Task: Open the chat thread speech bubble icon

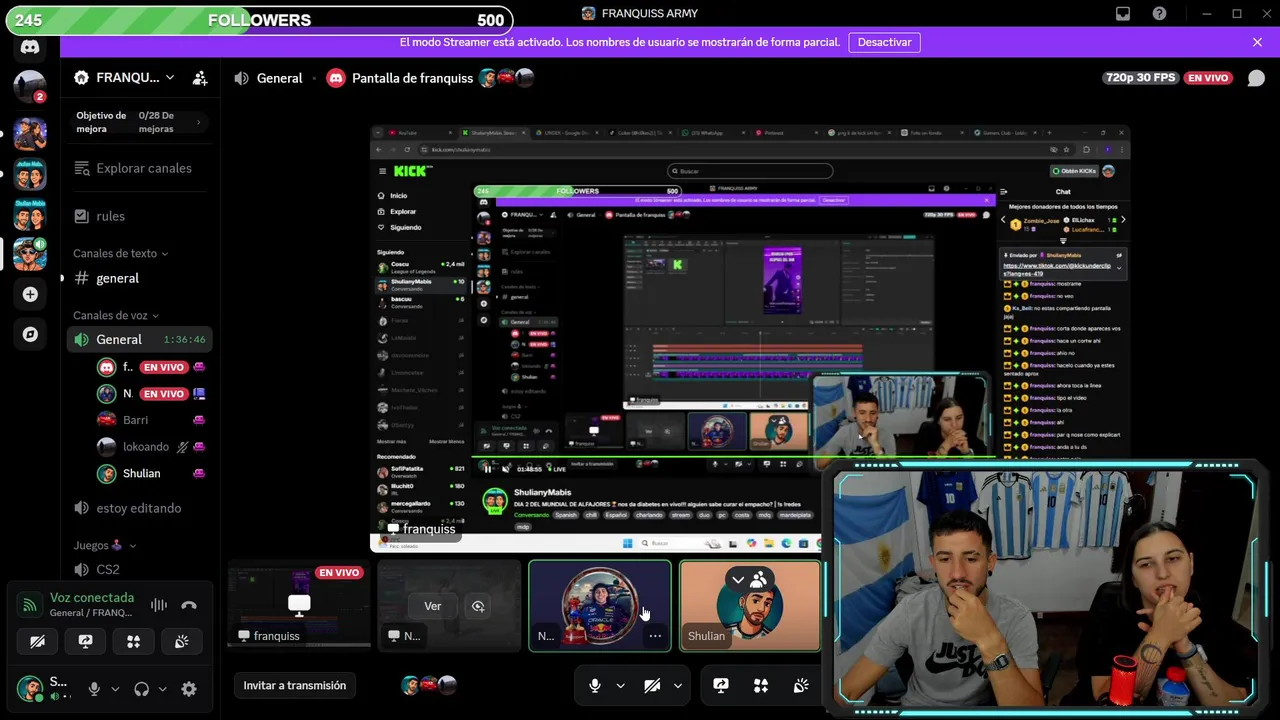Action: (x=1256, y=78)
